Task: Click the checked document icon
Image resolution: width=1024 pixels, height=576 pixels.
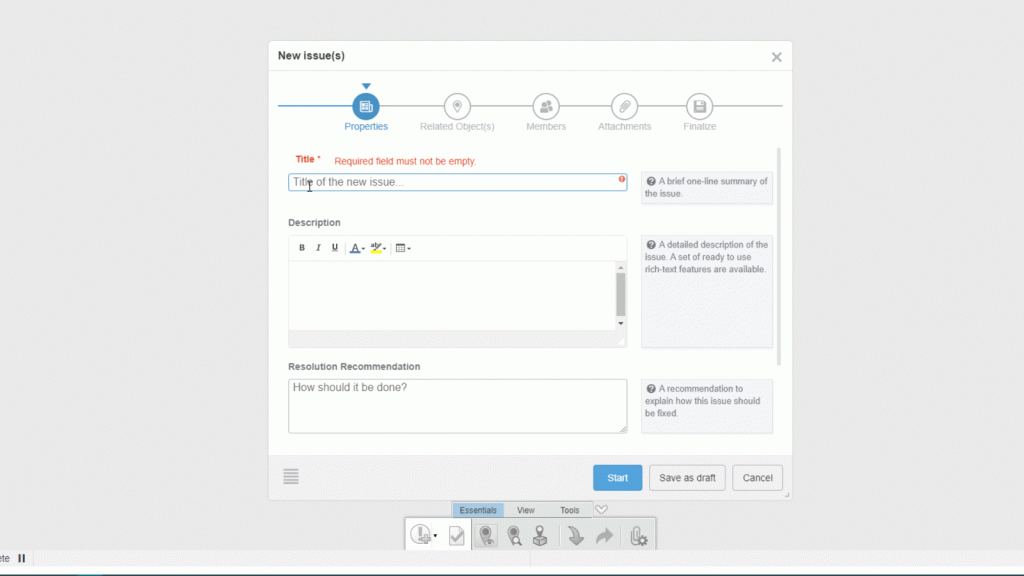Action: (x=456, y=537)
